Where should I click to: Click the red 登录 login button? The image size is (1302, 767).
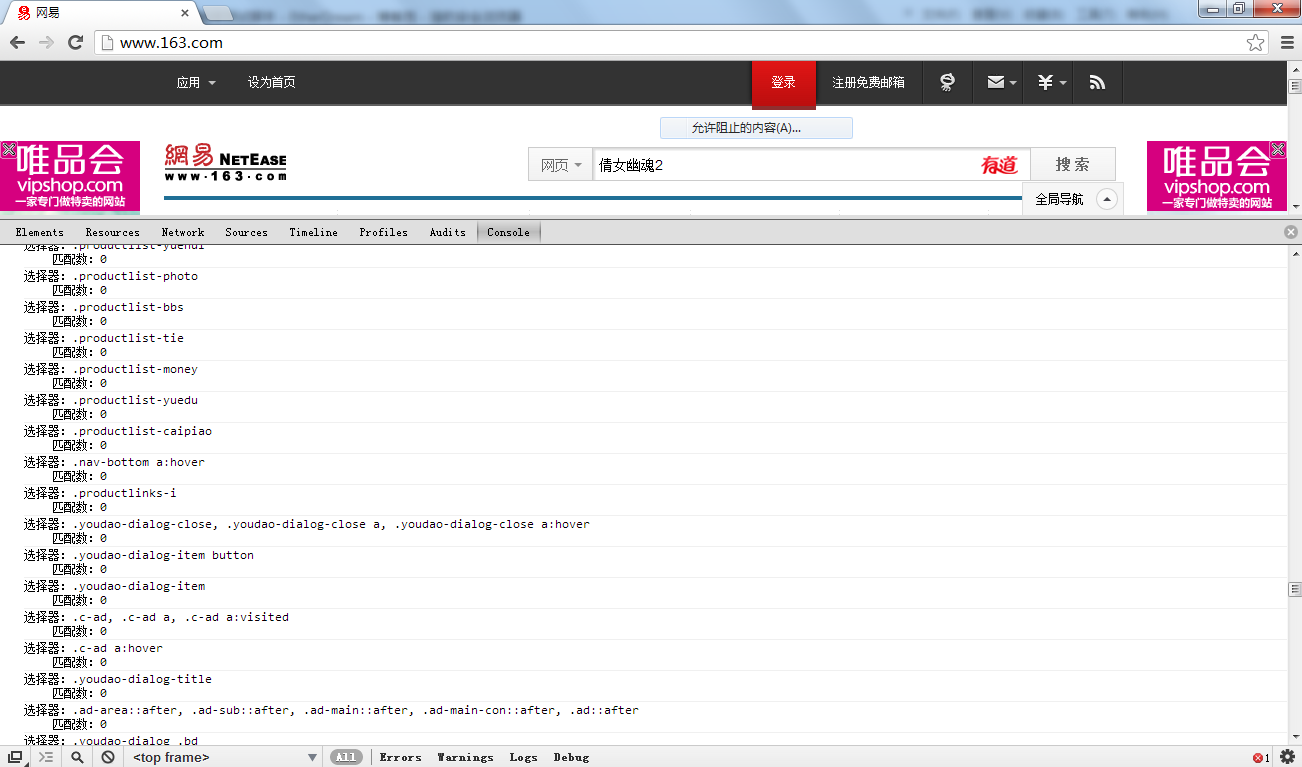783,83
